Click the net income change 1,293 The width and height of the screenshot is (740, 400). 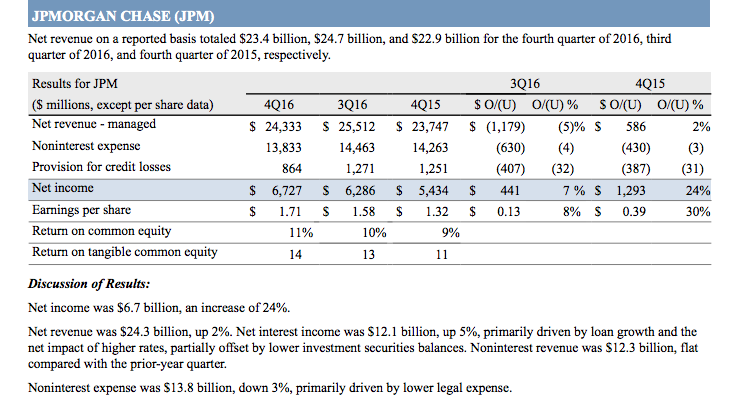point(631,191)
